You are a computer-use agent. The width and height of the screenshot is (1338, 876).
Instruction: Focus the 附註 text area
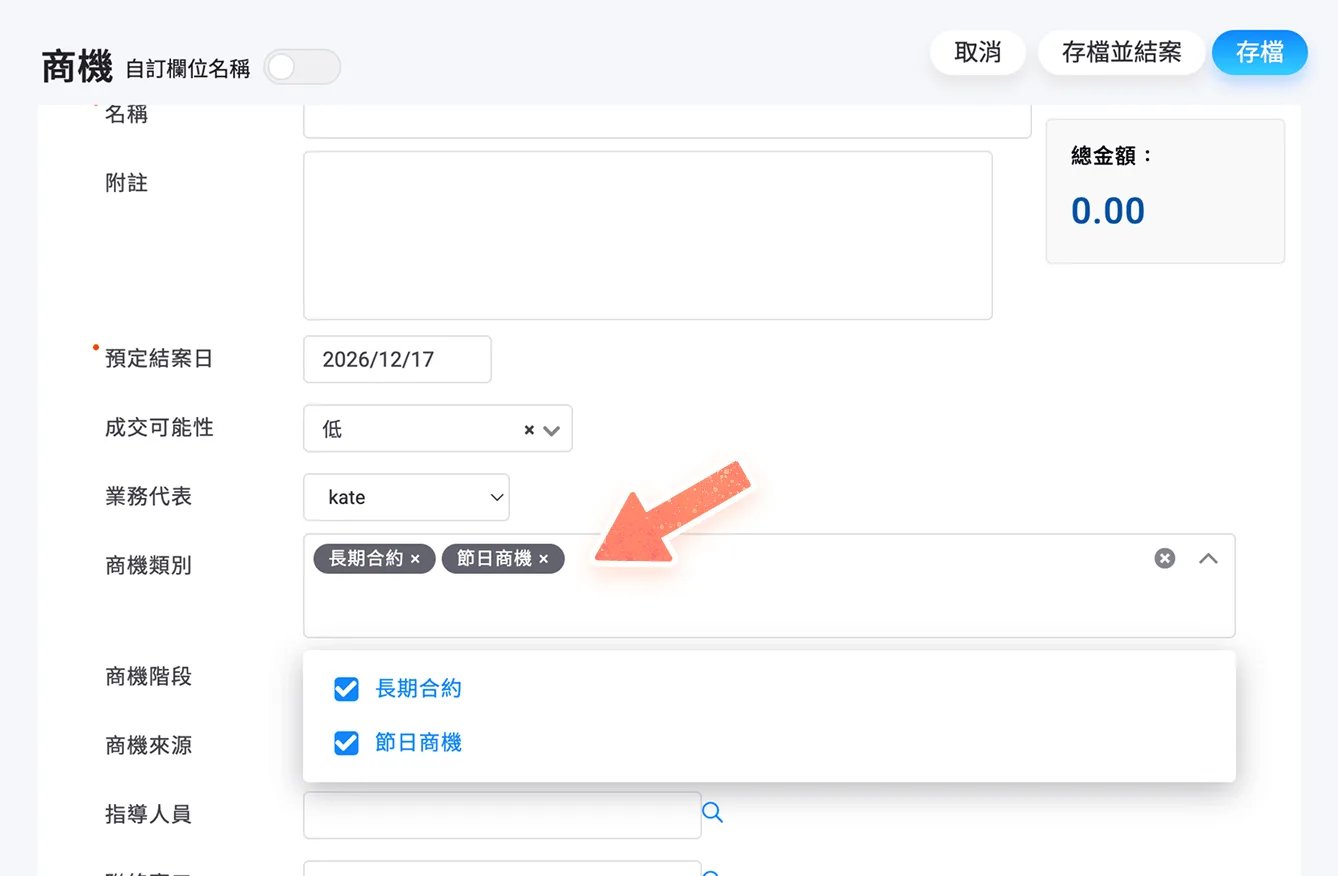point(648,235)
